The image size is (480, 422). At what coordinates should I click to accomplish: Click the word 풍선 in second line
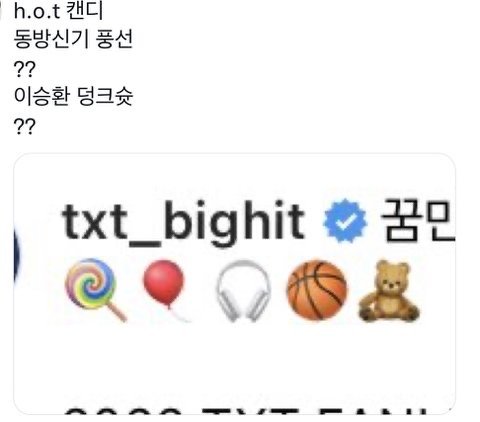point(114,40)
